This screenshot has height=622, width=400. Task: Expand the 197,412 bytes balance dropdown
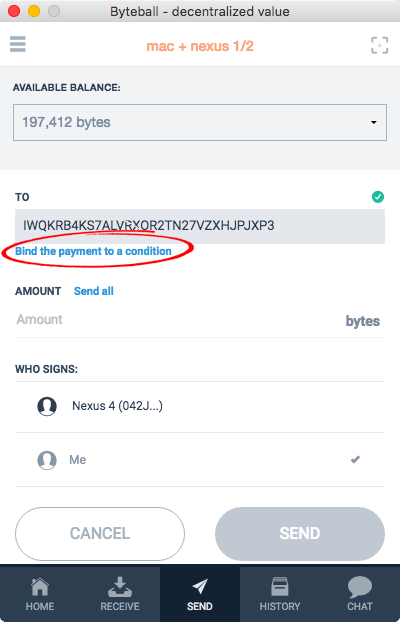coord(200,122)
